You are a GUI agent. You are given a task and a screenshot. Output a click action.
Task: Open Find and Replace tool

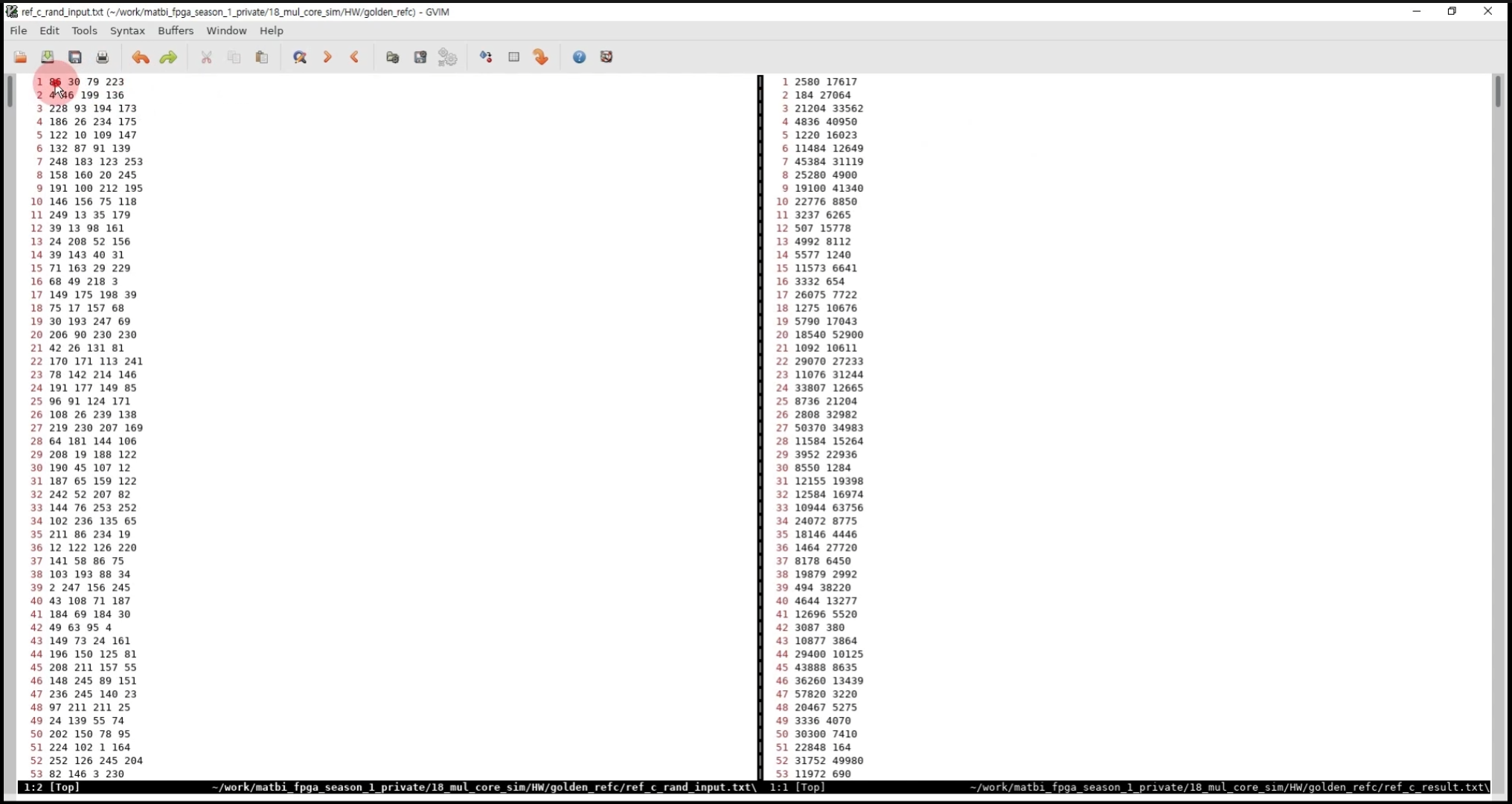[x=300, y=57]
